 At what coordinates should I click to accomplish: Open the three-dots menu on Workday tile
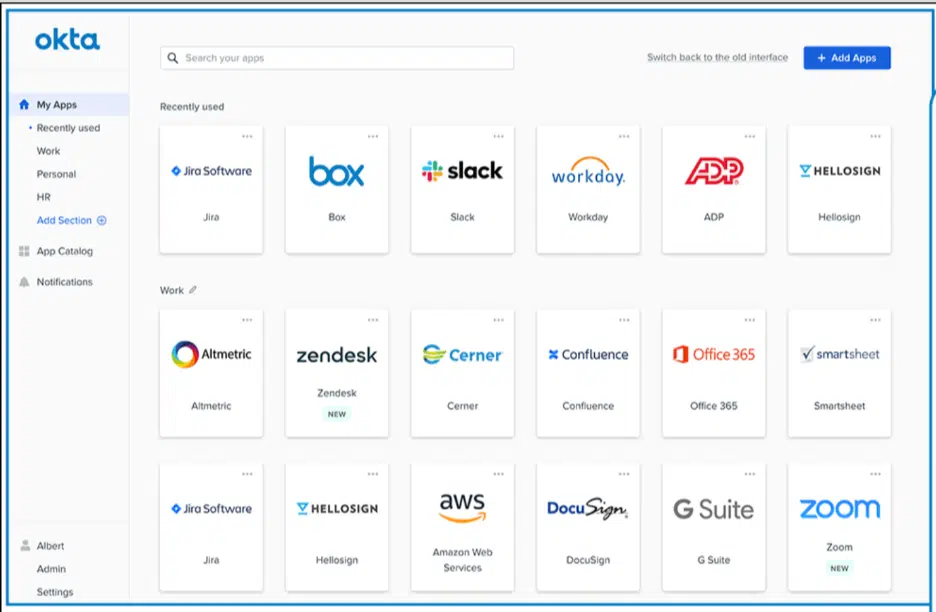[624, 136]
